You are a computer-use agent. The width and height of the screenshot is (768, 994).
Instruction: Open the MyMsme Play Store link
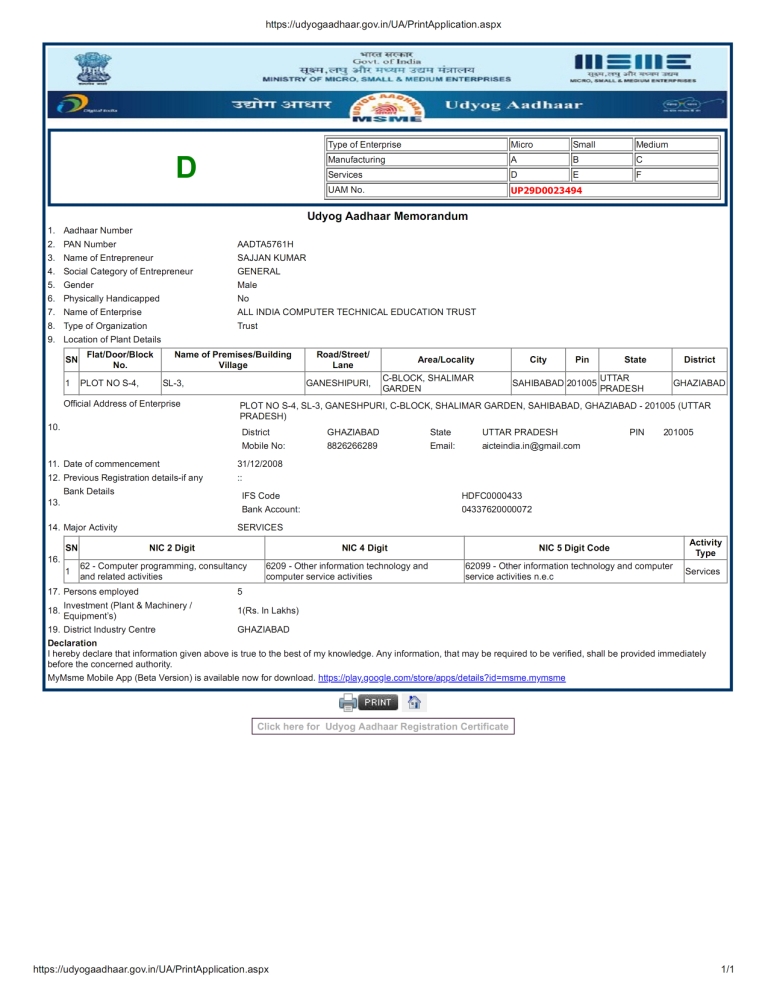pos(441,677)
